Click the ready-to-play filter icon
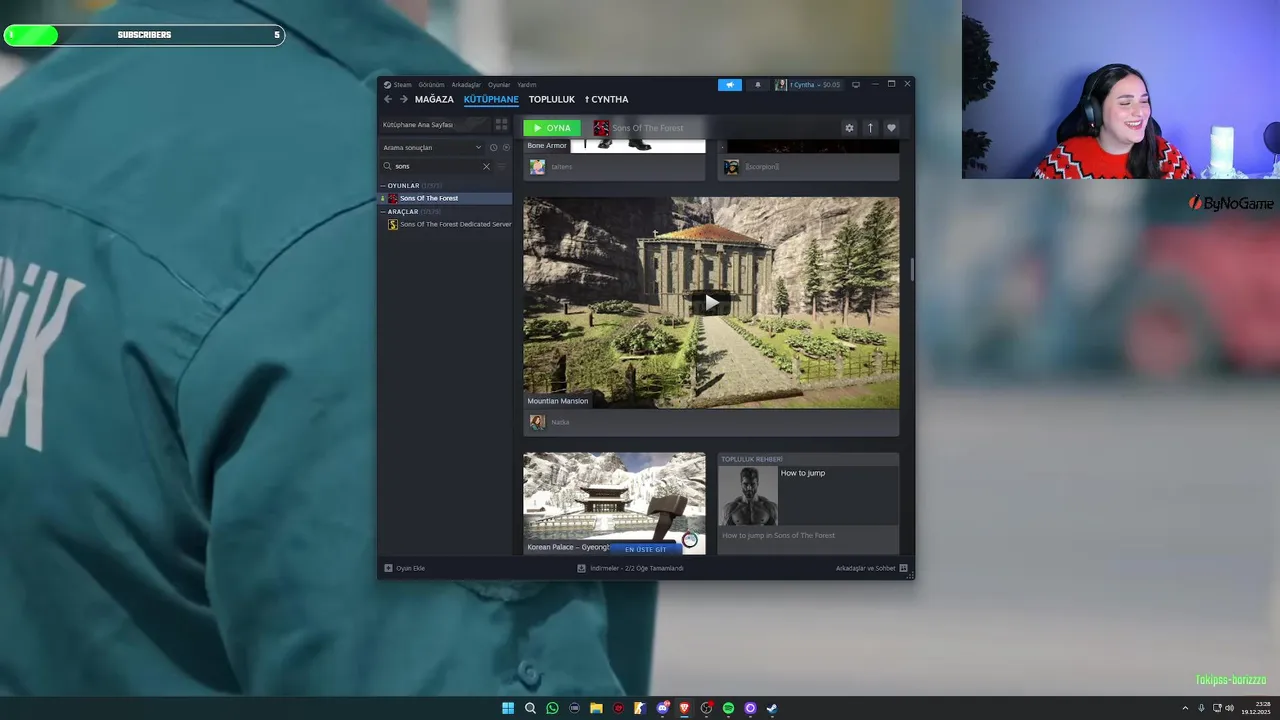The height and width of the screenshot is (720, 1280). coord(506,147)
